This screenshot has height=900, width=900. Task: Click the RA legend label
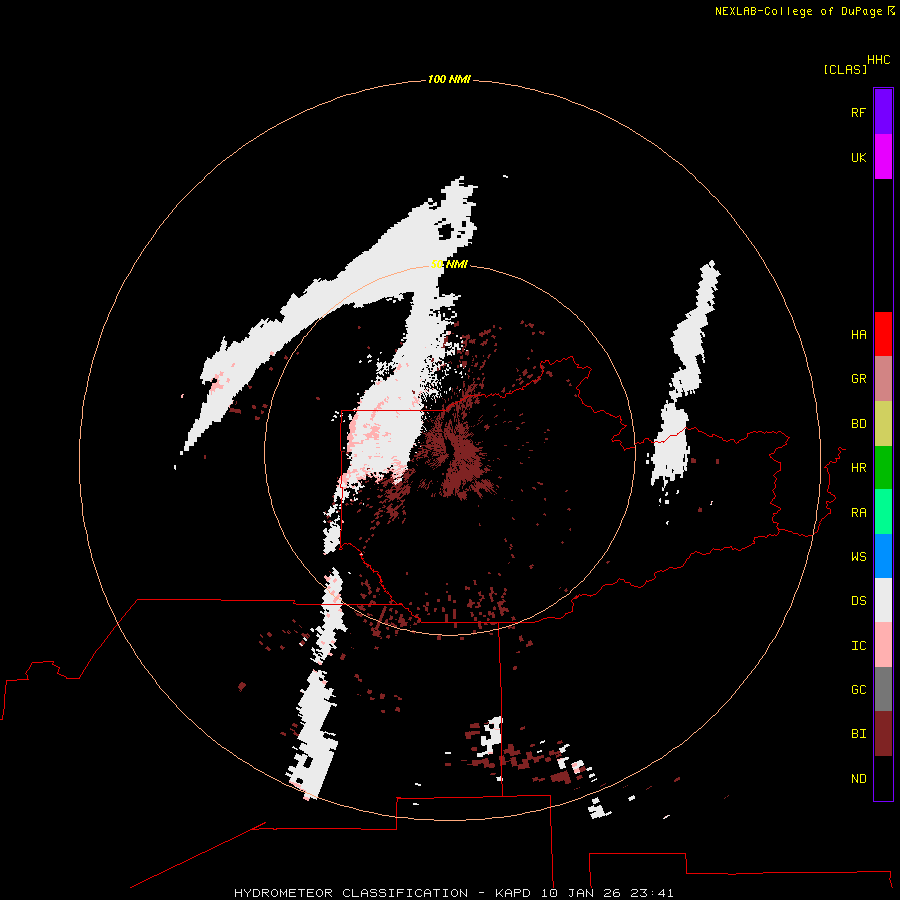858,513
